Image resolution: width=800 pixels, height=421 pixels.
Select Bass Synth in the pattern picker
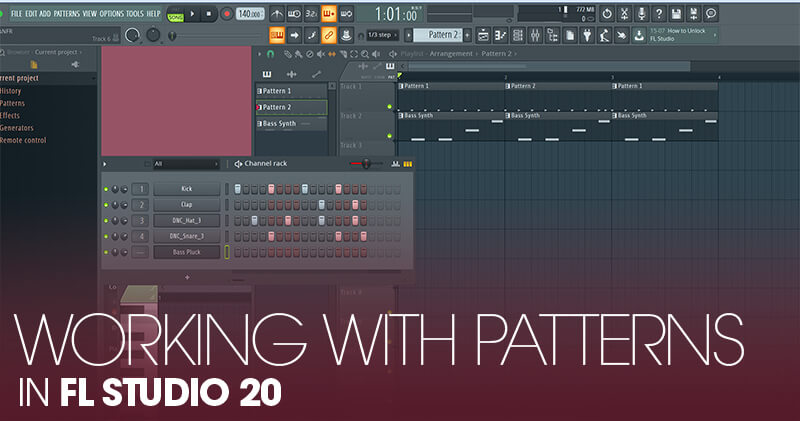click(x=291, y=123)
